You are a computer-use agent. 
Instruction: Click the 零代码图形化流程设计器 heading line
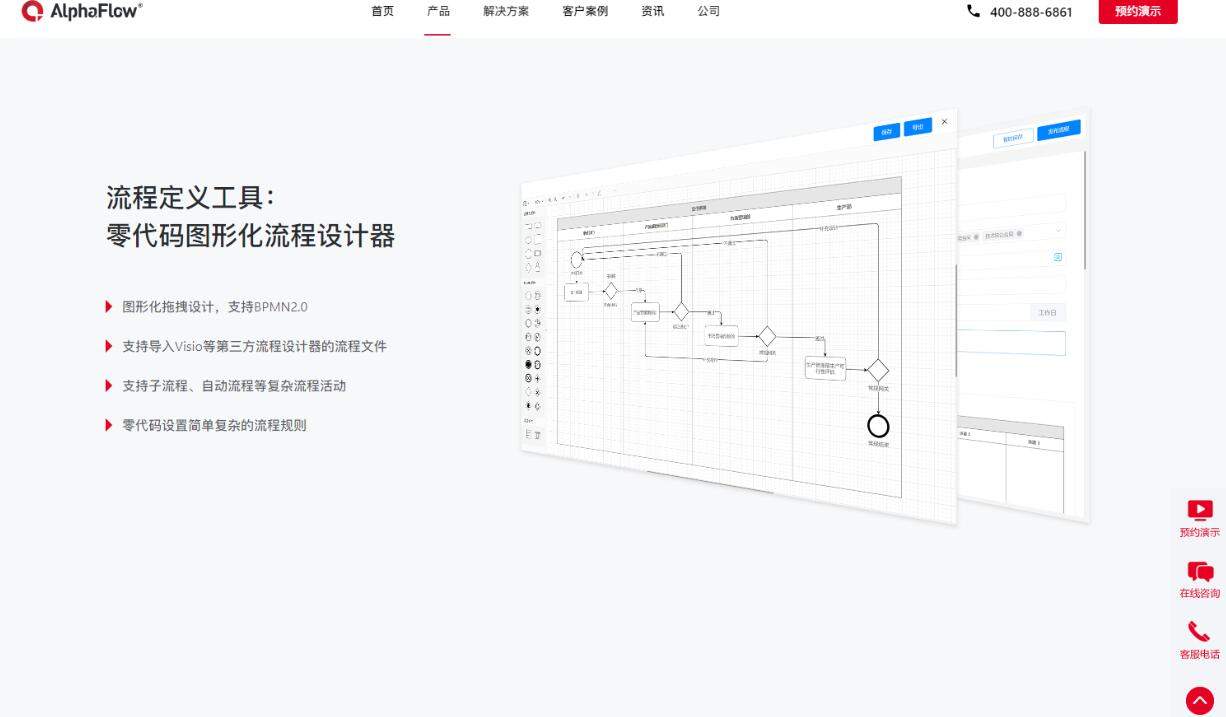(x=250, y=236)
